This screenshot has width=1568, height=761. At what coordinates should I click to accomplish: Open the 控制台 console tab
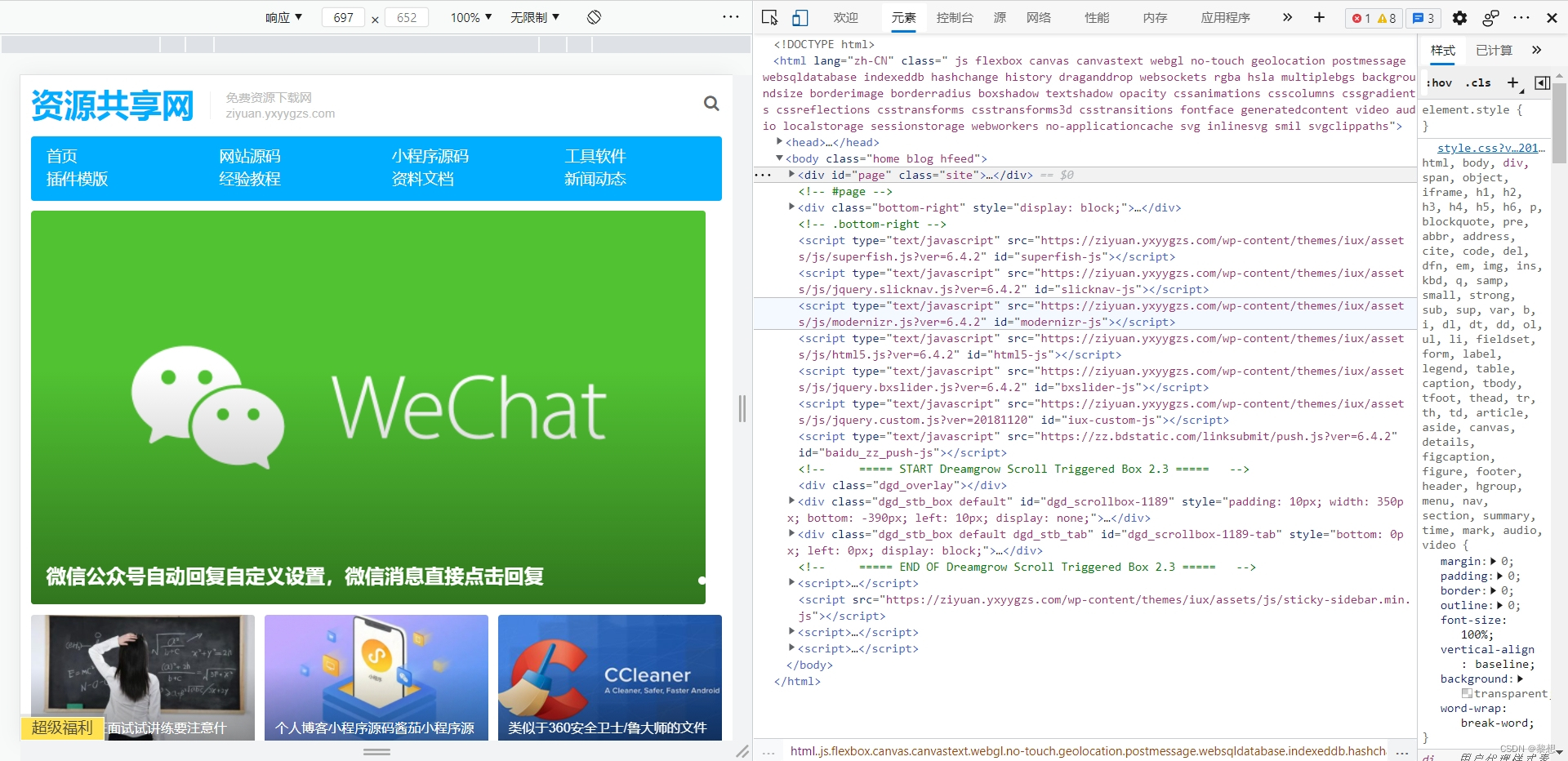(x=955, y=17)
